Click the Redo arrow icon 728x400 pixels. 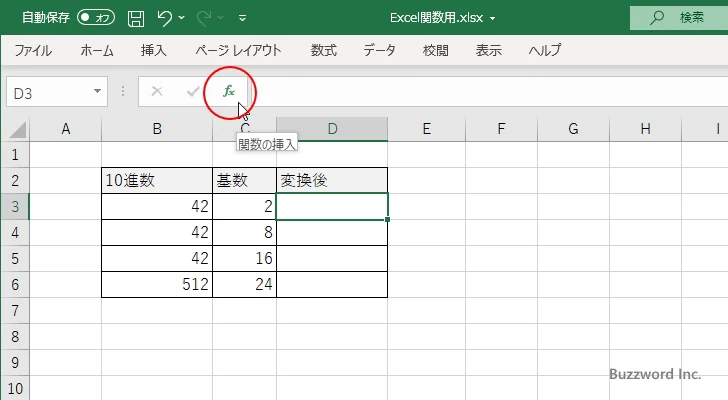tap(204, 18)
